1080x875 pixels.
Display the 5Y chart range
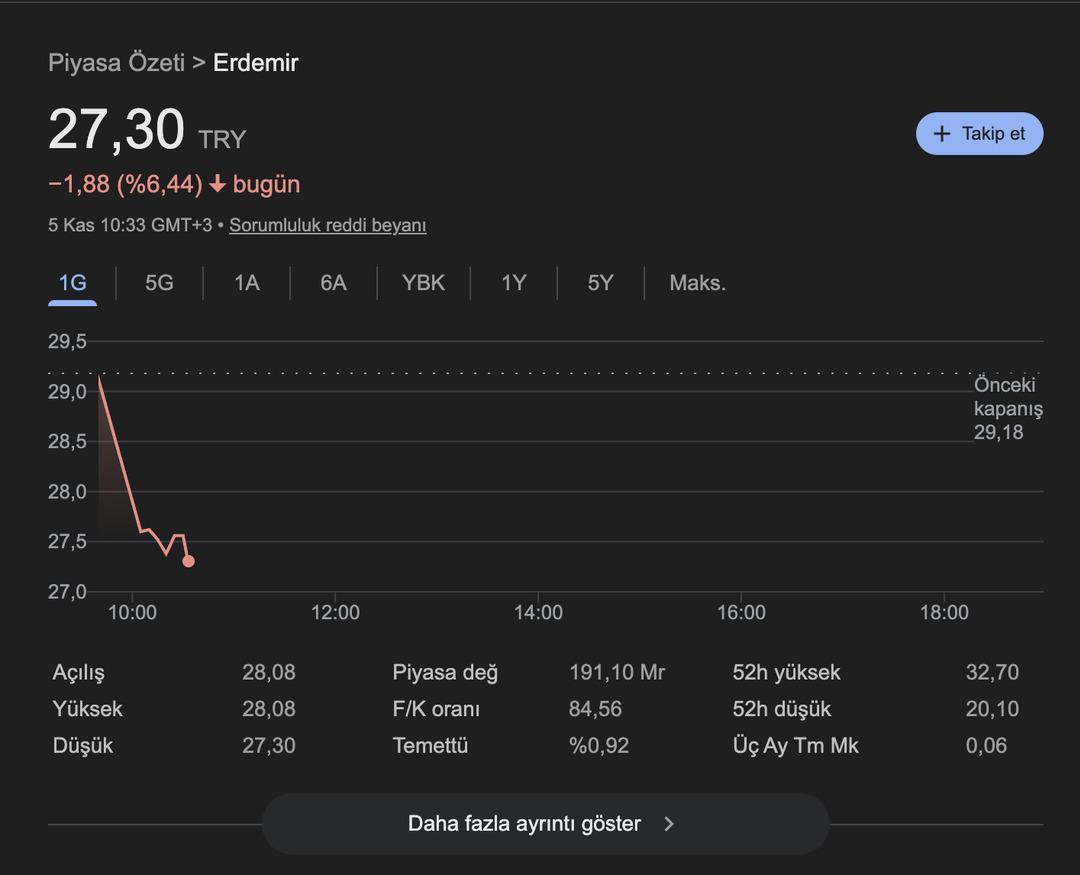tap(600, 283)
